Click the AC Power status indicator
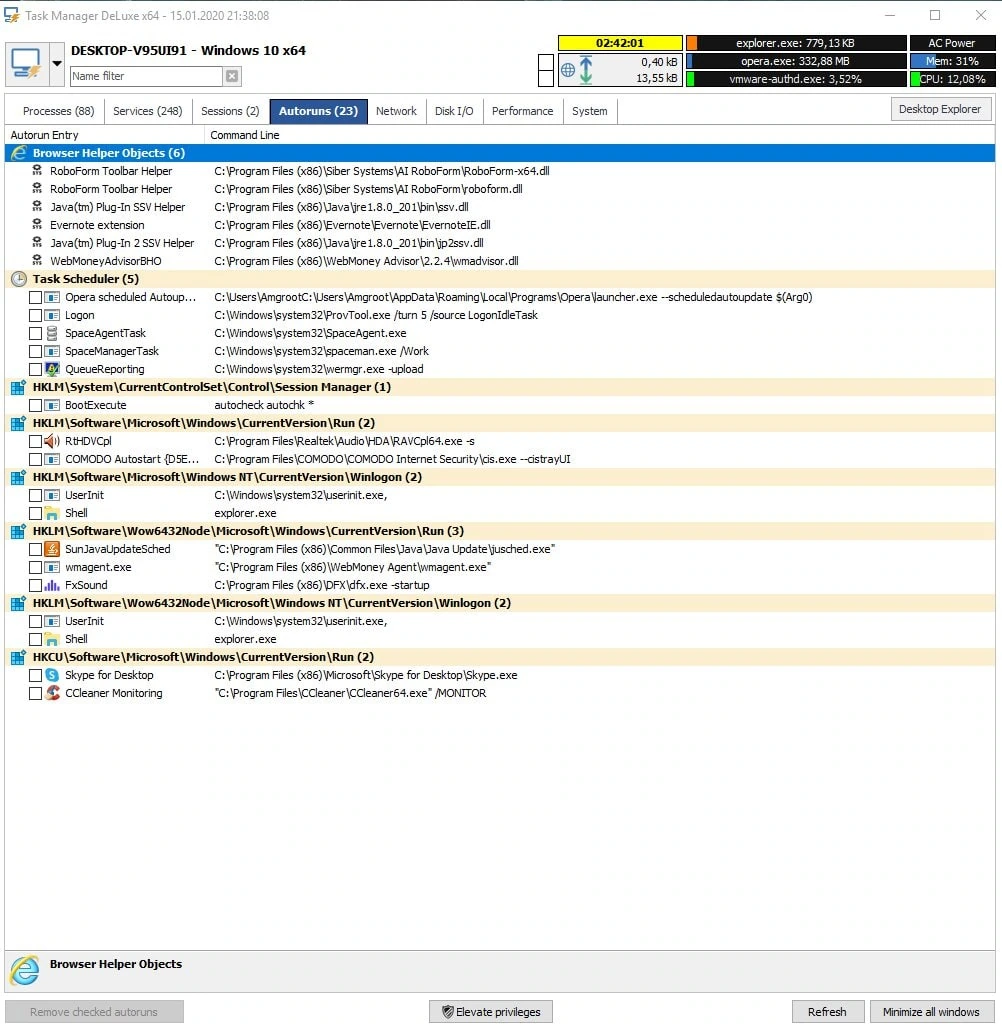This screenshot has height=1032, width=1002. pos(951,43)
